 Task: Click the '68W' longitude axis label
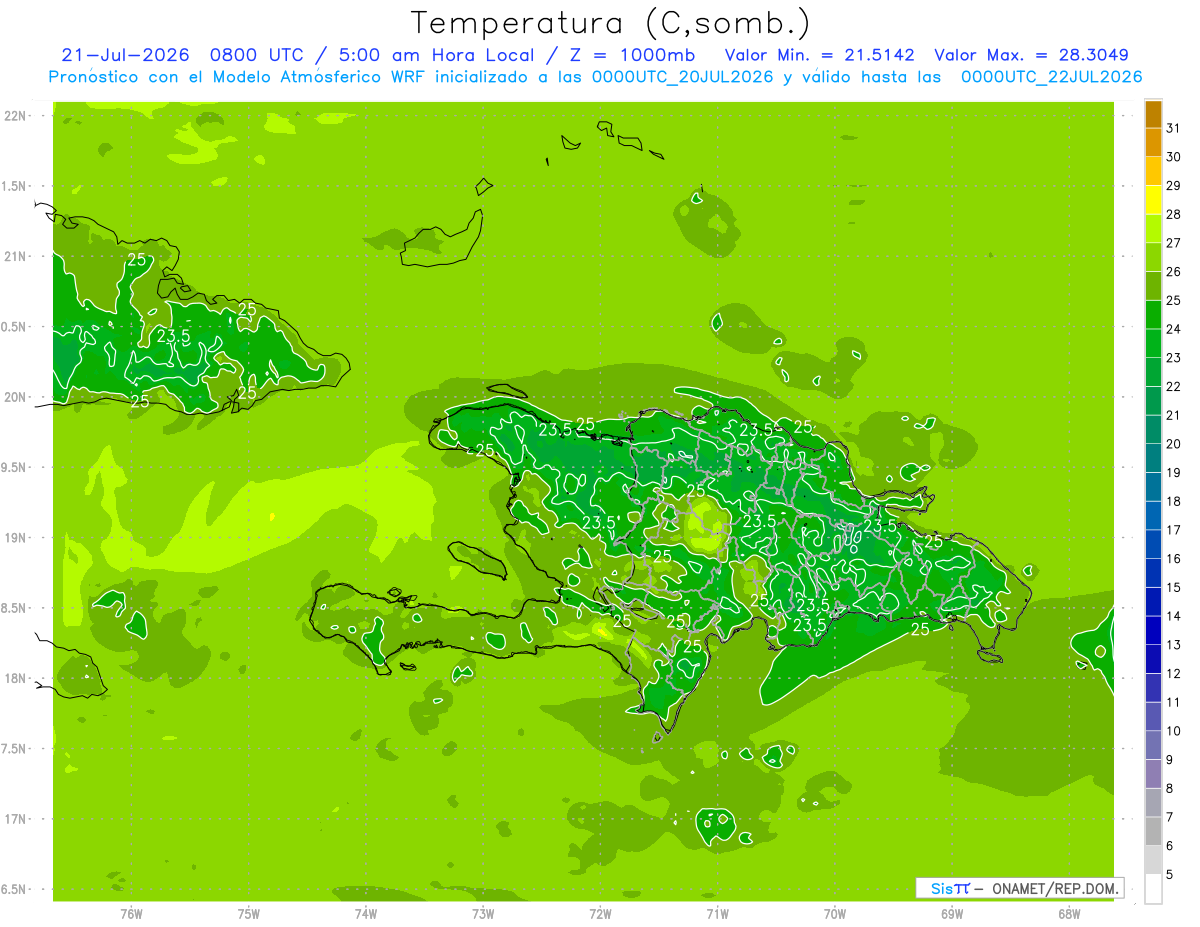tap(1069, 913)
